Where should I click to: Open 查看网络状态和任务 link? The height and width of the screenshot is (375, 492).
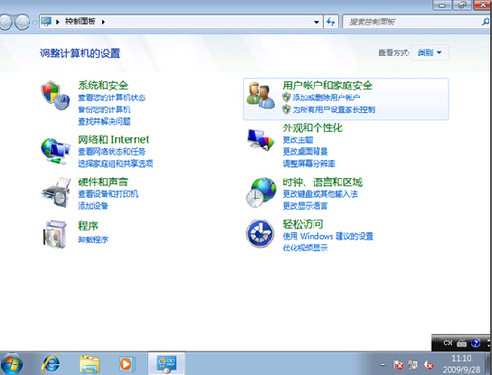point(112,152)
